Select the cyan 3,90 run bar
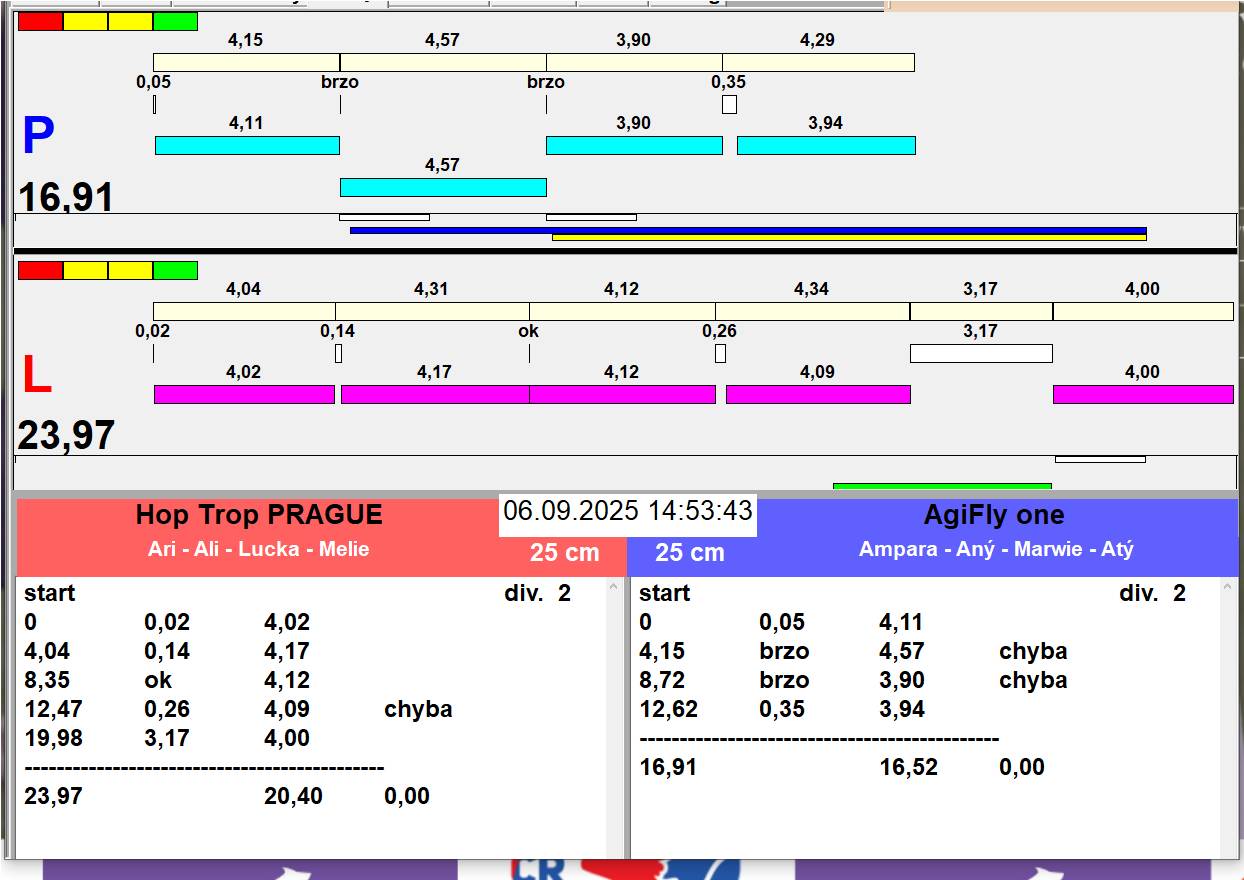Screen dimensions: 1244x880 click(x=634, y=145)
